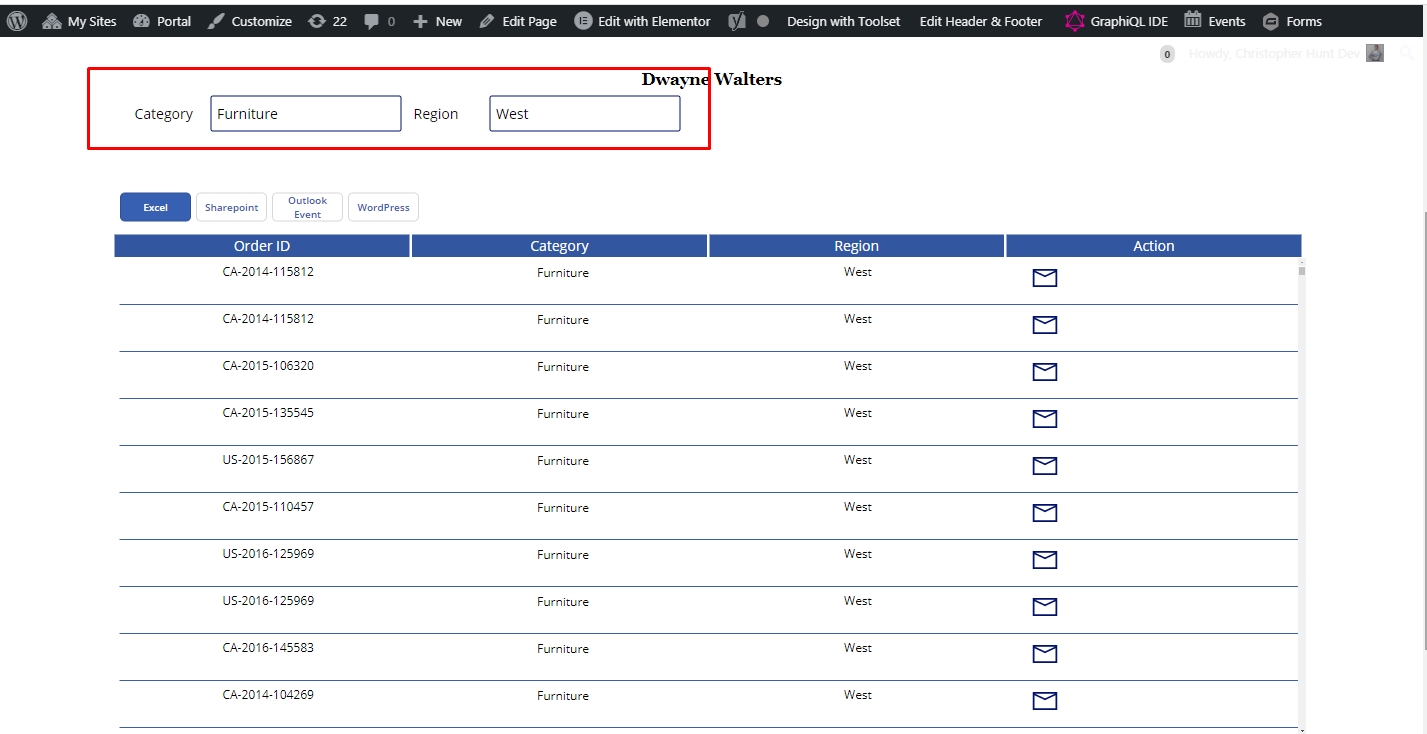The height and width of the screenshot is (734, 1427).
Task: Click the mail icon for CA-2016-145583
Action: [1045, 654]
